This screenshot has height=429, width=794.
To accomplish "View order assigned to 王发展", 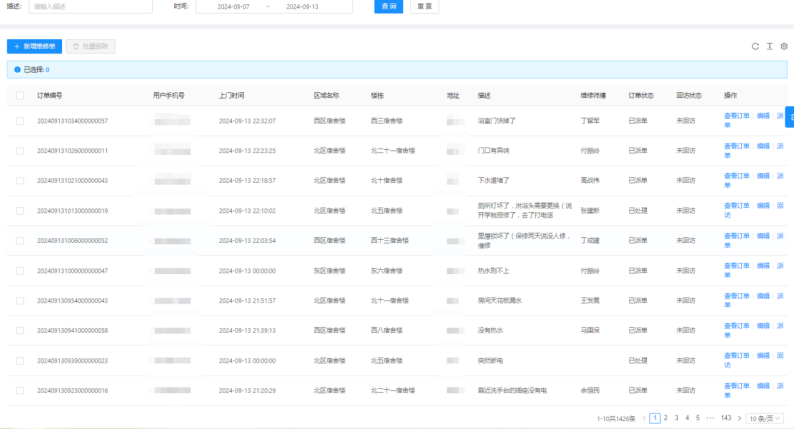I will coord(737,296).
